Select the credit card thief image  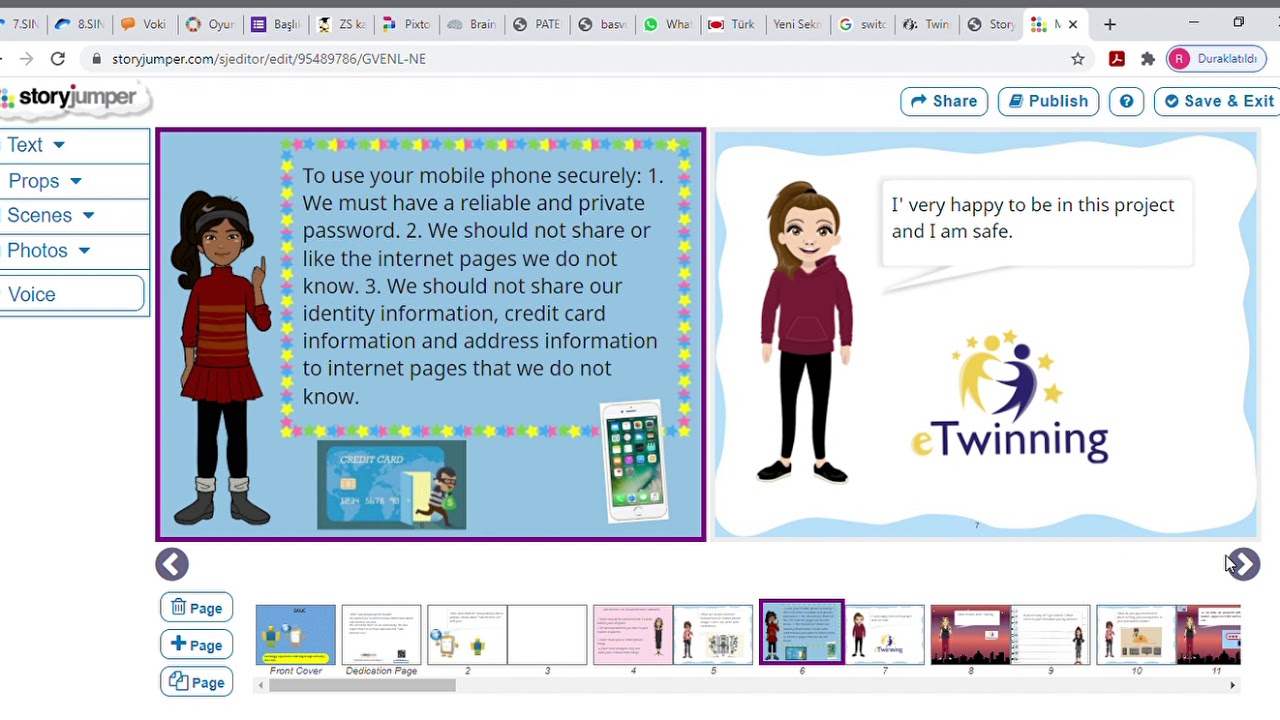[391, 485]
